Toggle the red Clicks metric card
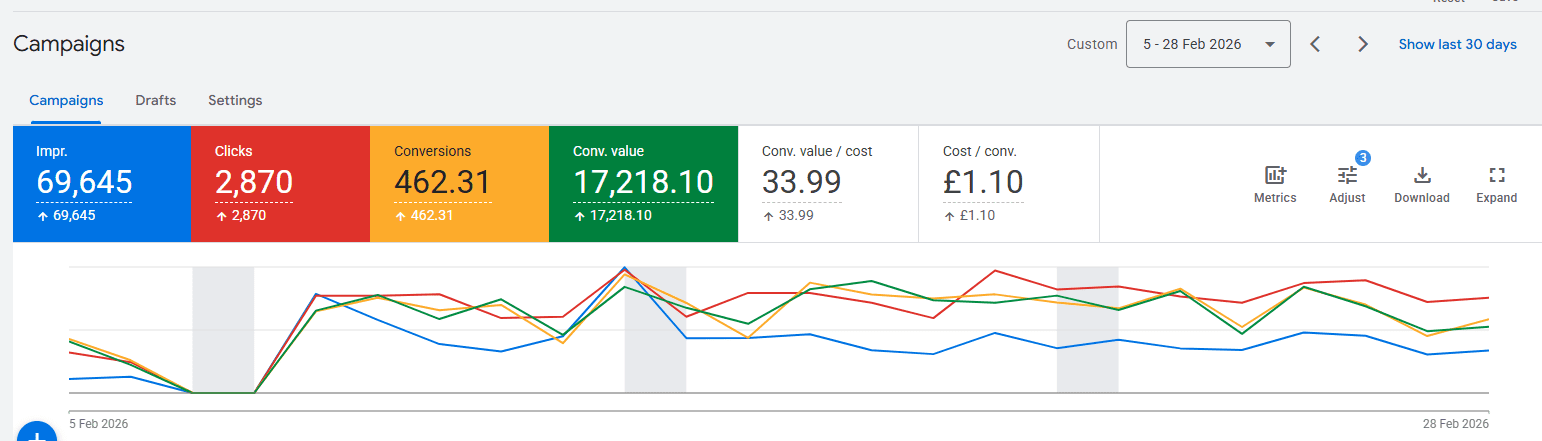Image resolution: width=1542 pixels, height=441 pixels. click(x=280, y=184)
